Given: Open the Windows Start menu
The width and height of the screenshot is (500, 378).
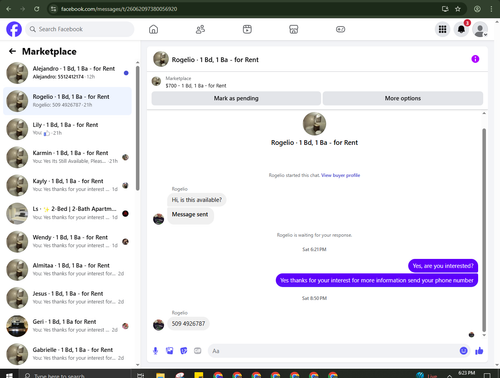Looking at the screenshot, I should (9, 375).
